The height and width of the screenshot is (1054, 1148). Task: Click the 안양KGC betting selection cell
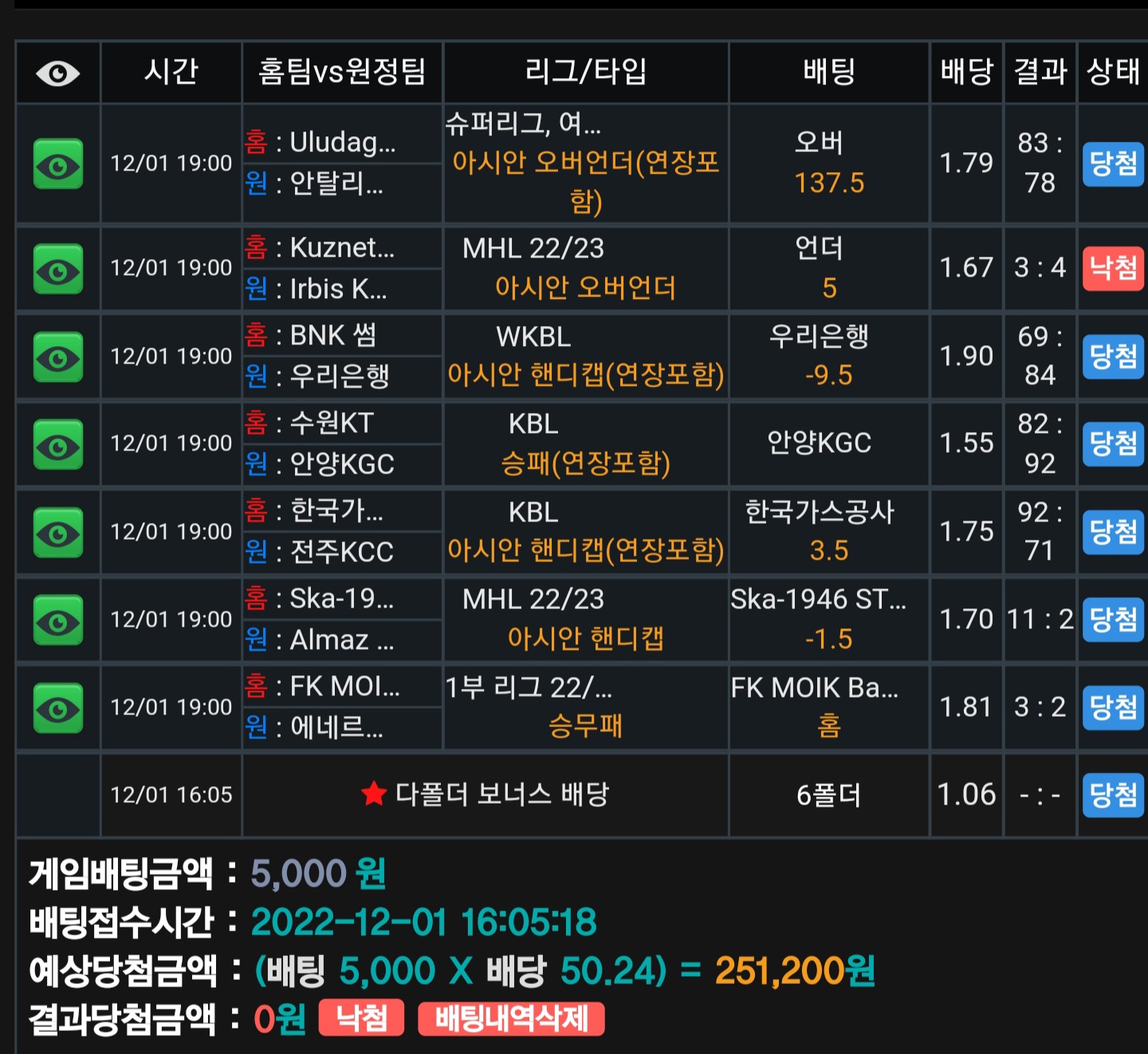pos(828,443)
